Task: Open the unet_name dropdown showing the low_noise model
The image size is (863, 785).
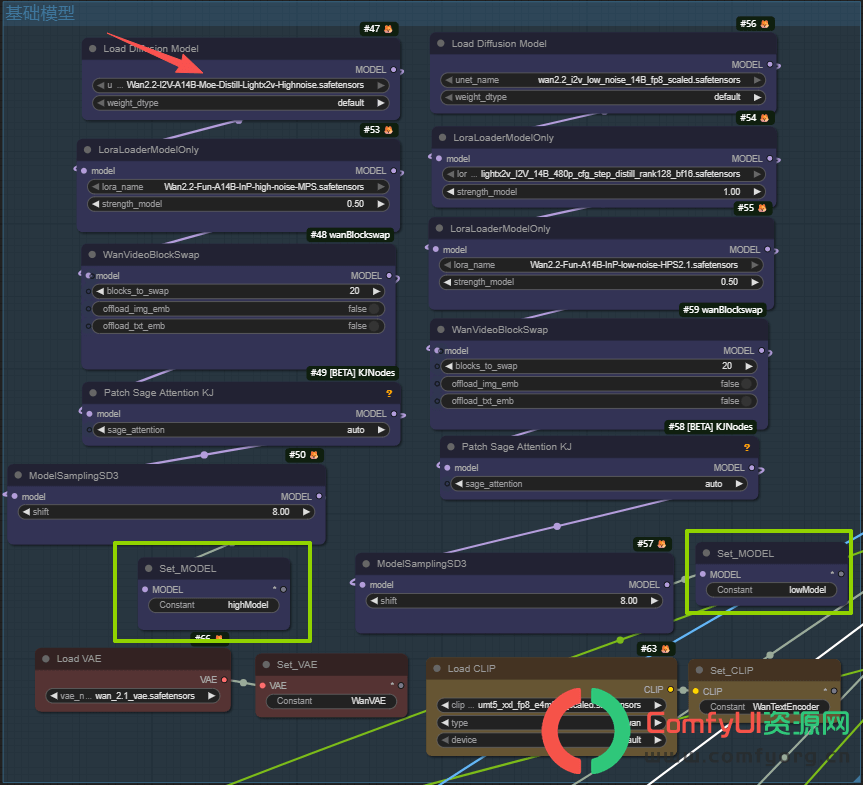Action: pyautogui.click(x=603, y=80)
